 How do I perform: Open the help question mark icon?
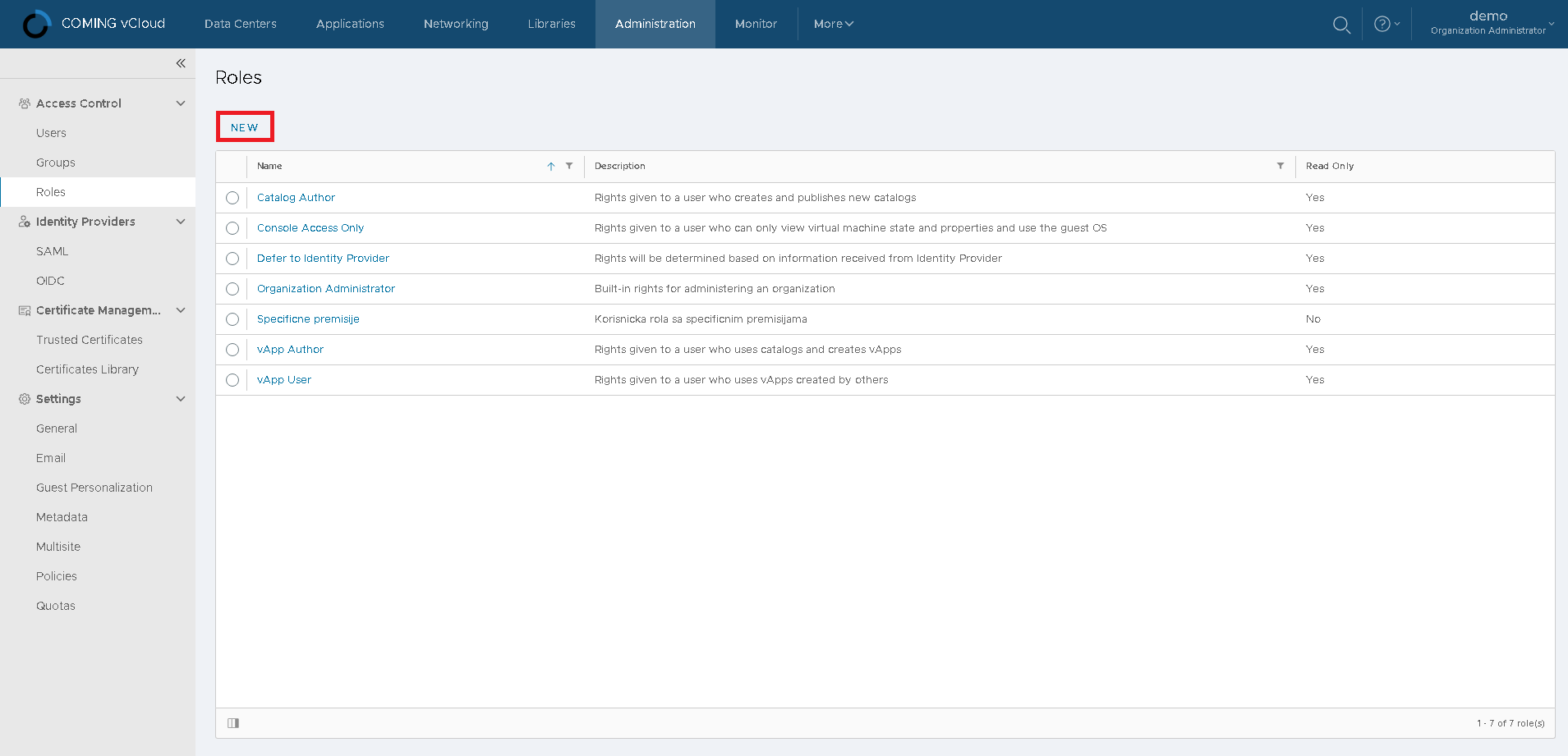coord(1382,25)
